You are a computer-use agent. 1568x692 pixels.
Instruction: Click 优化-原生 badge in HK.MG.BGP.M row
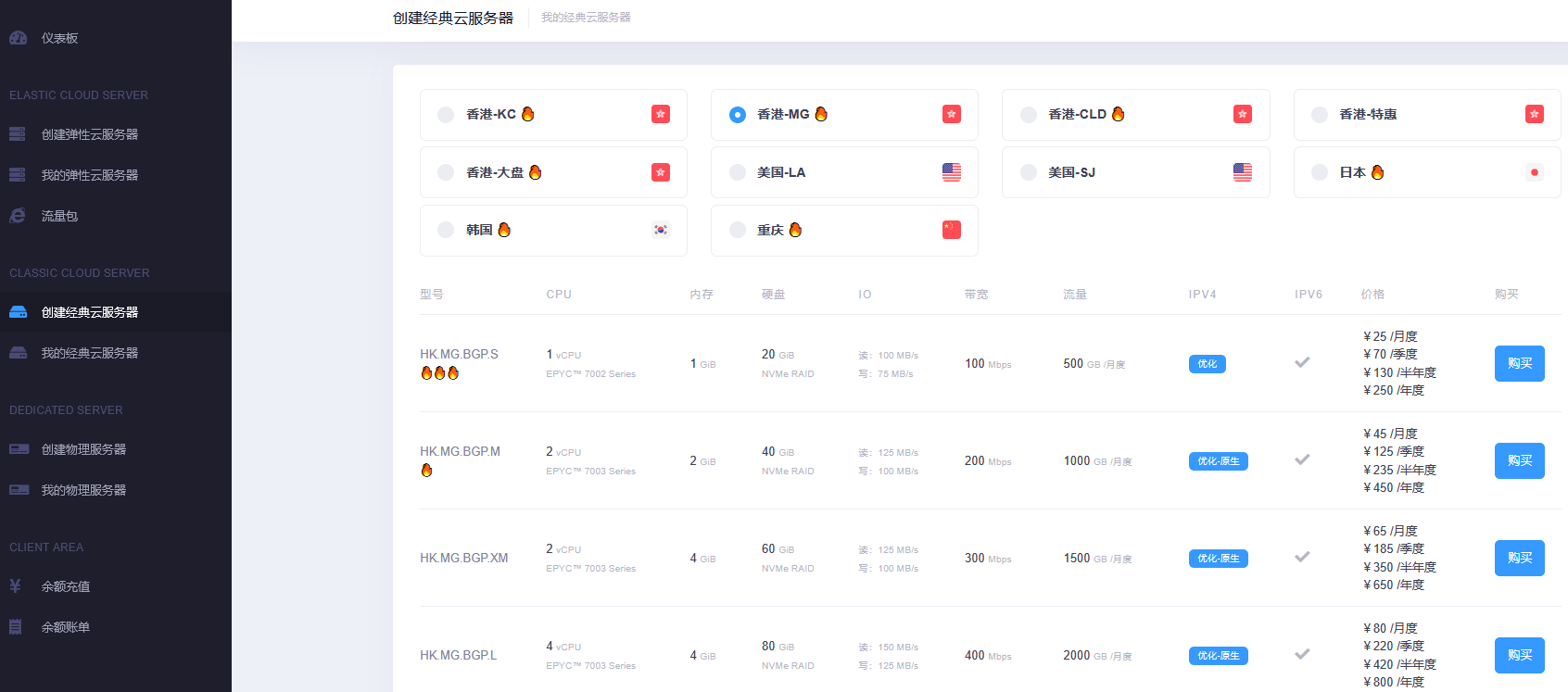click(1218, 461)
